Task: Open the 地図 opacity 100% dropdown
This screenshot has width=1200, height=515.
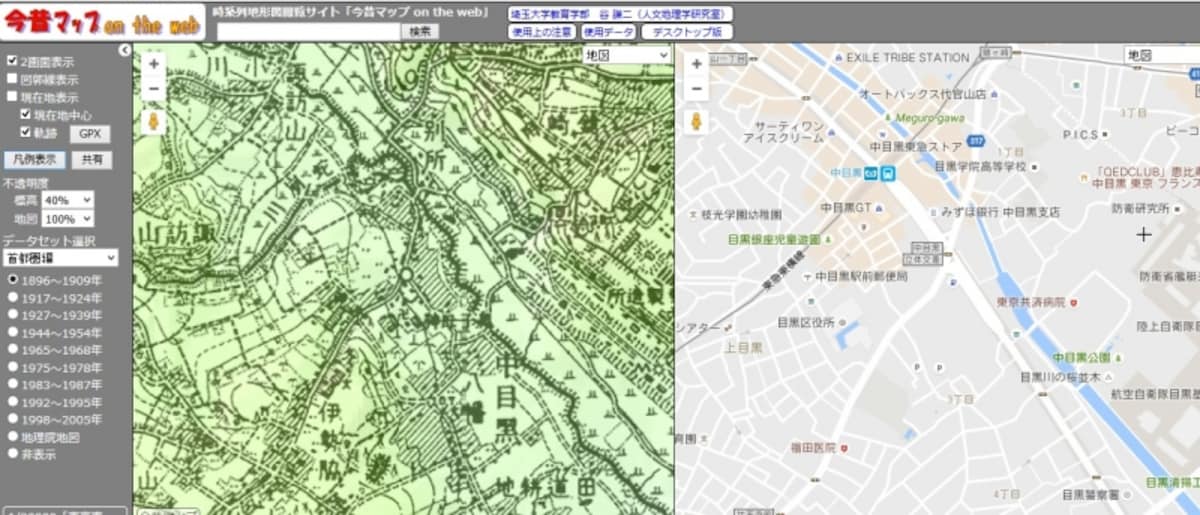Action: [68, 218]
